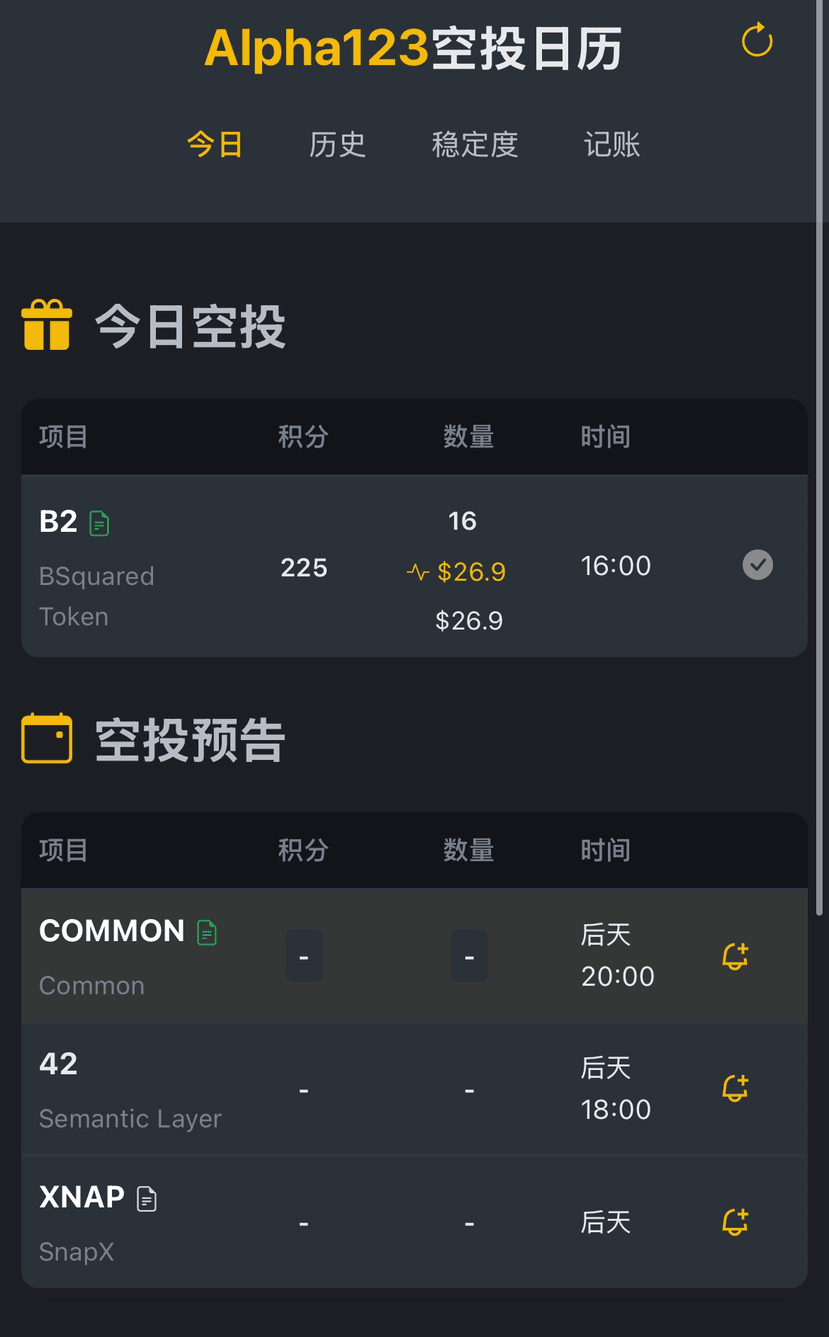Click the price trend icon near $26.9

pos(418,572)
